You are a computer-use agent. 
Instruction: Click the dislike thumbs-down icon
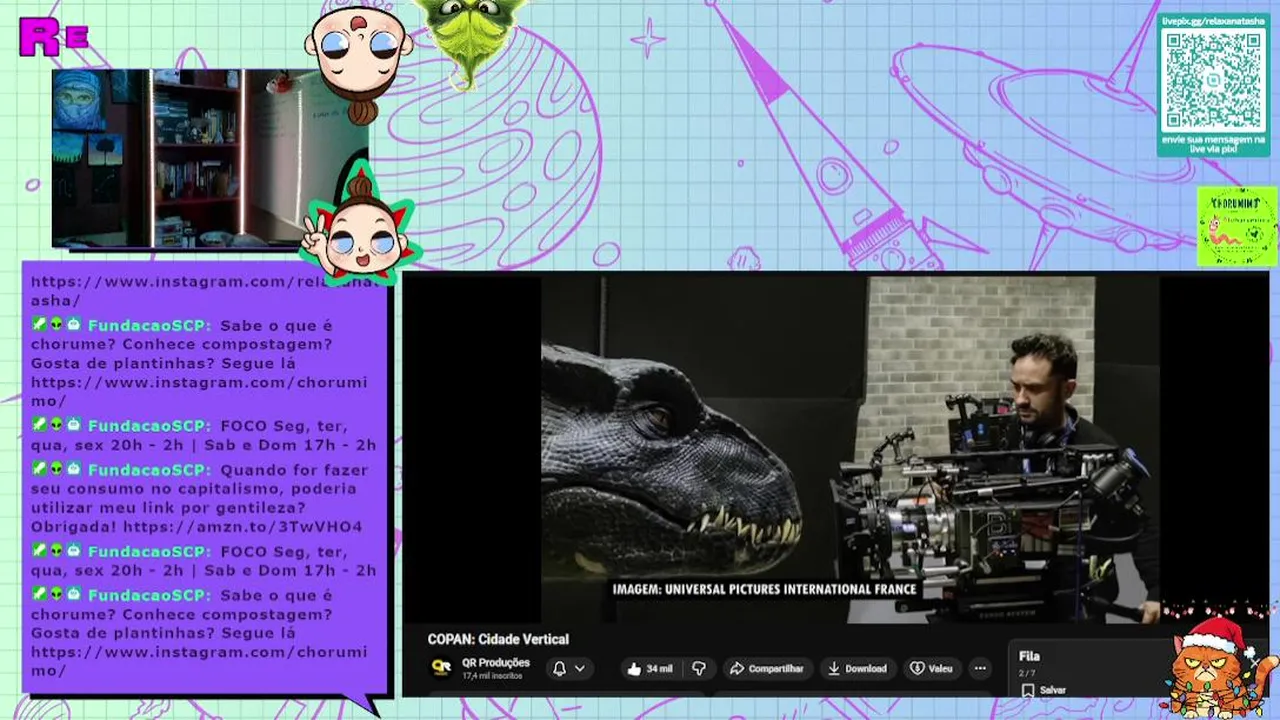699,668
